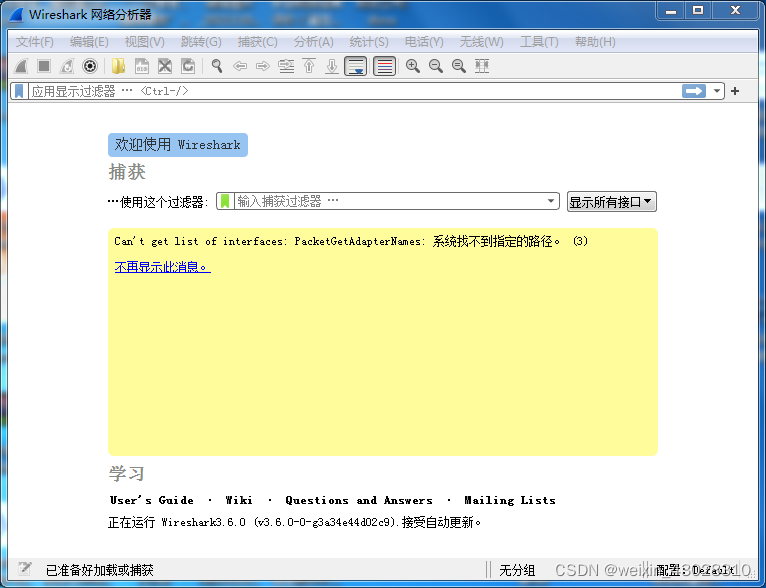766x588 pixels.
Task: Zoom out main window text
Action: (436, 66)
